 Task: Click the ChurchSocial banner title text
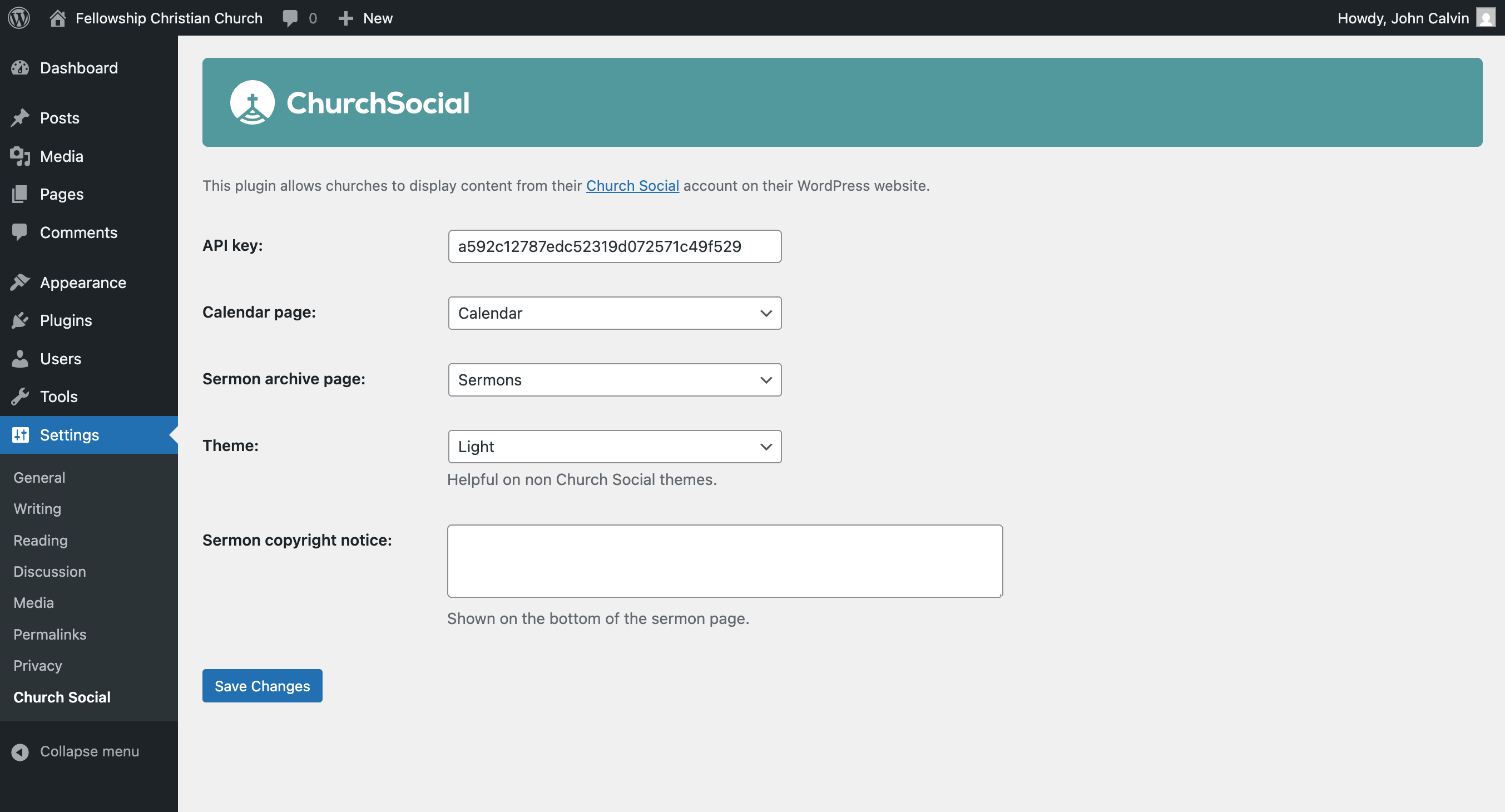tap(378, 103)
